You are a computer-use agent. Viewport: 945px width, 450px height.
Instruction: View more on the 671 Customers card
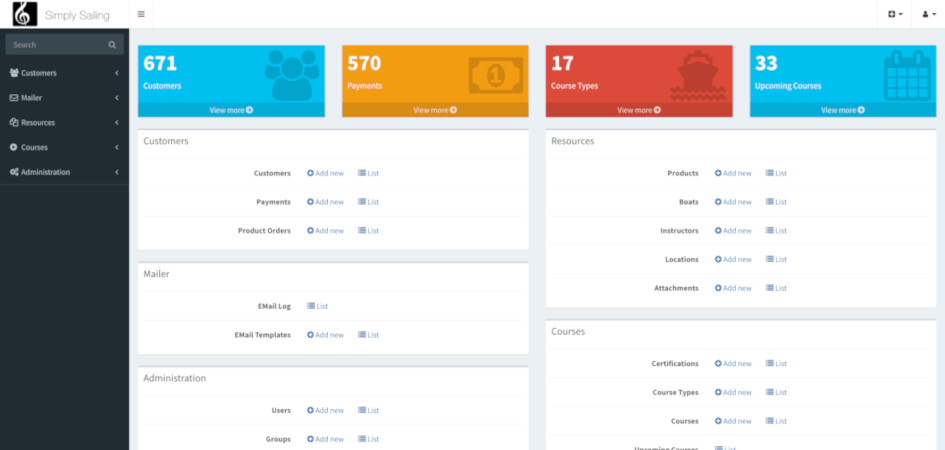point(231,110)
